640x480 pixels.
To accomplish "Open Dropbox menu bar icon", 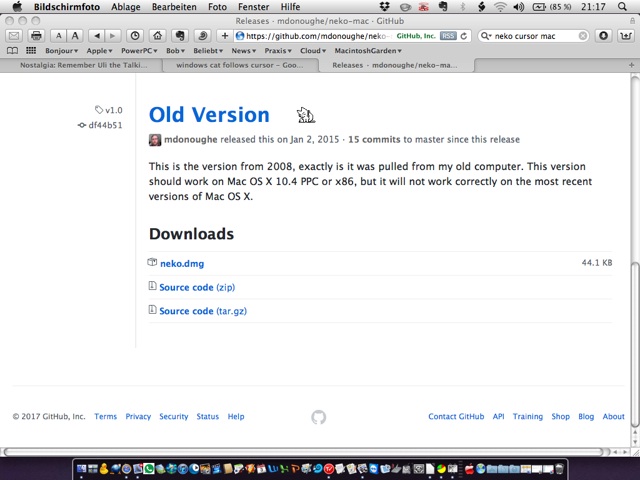I will pos(384,7).
